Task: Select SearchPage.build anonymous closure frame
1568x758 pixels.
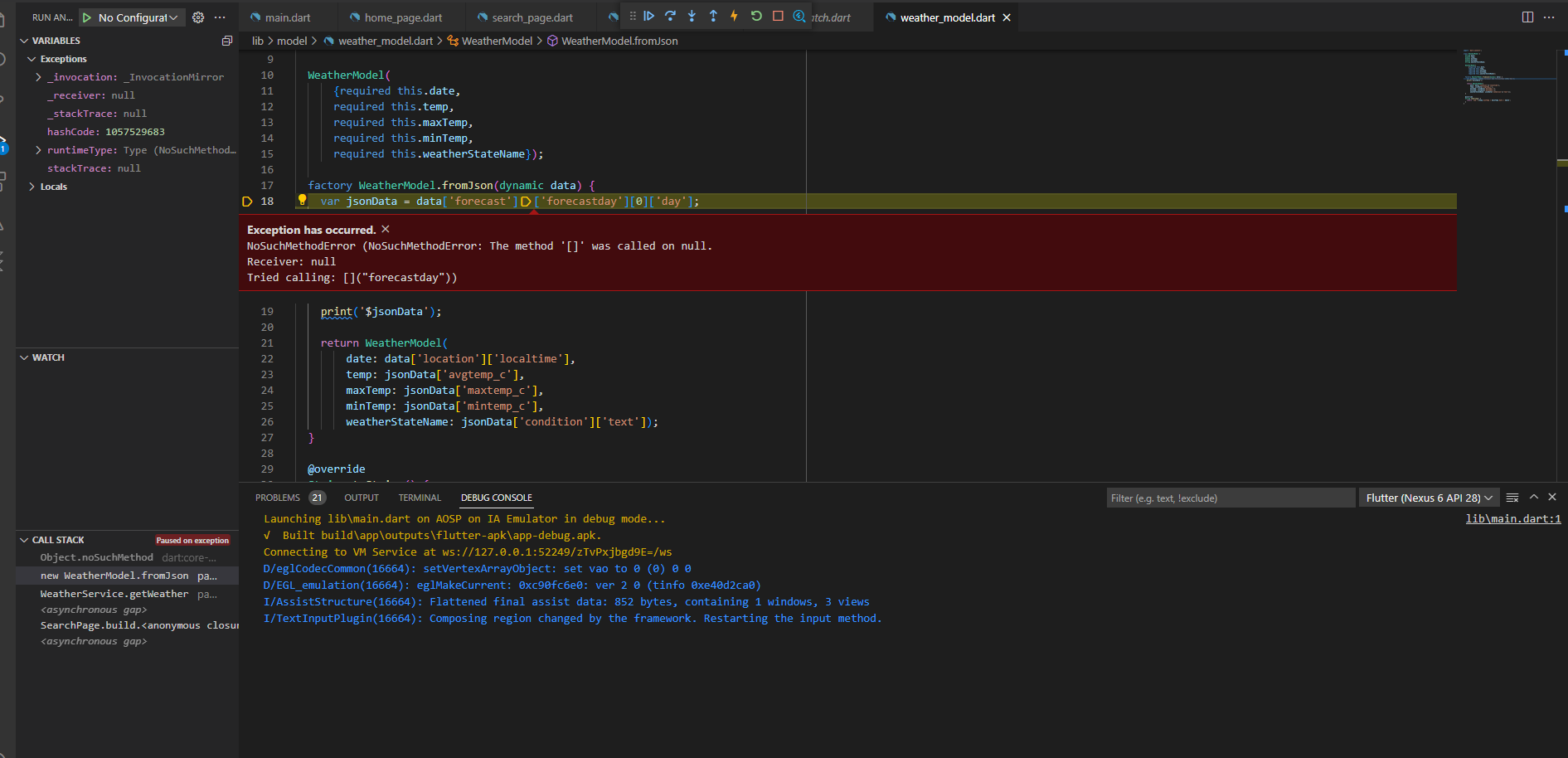Action: pos(128,625)
